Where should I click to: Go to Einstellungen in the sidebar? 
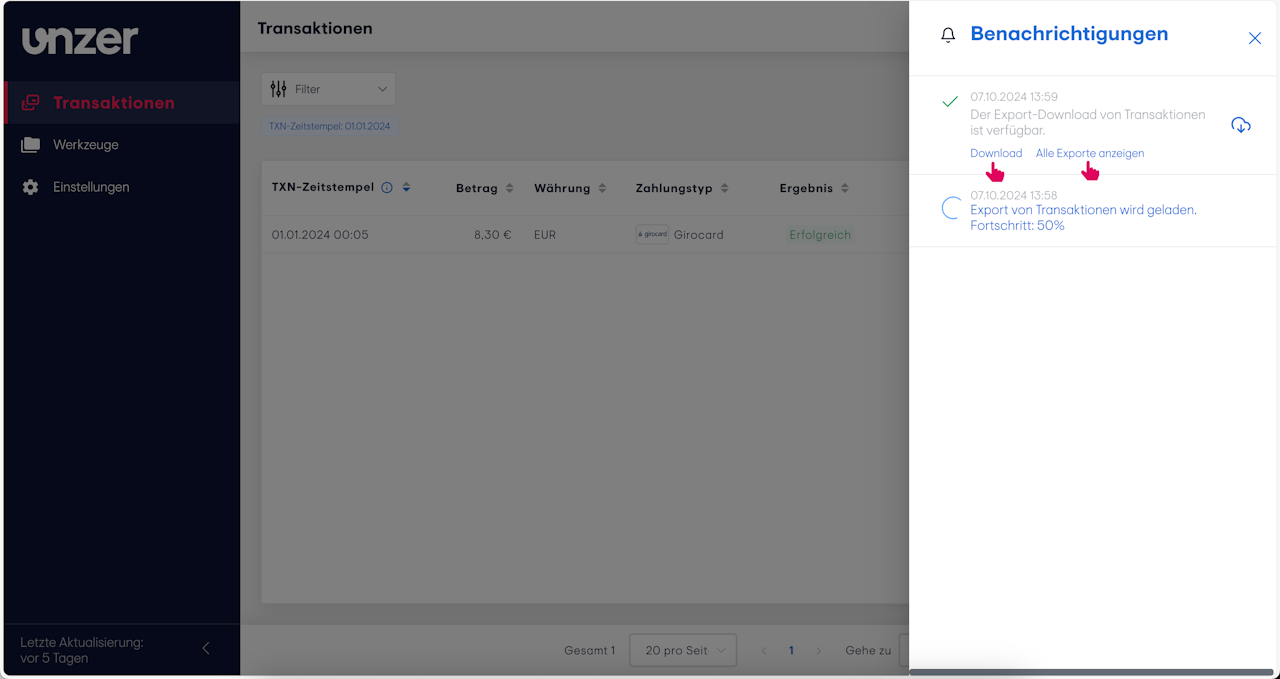91,187
